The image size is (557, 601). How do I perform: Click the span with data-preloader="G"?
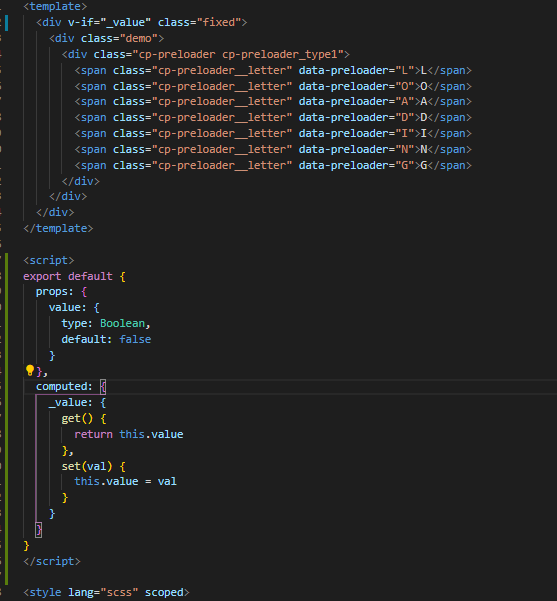pos(273,166)
